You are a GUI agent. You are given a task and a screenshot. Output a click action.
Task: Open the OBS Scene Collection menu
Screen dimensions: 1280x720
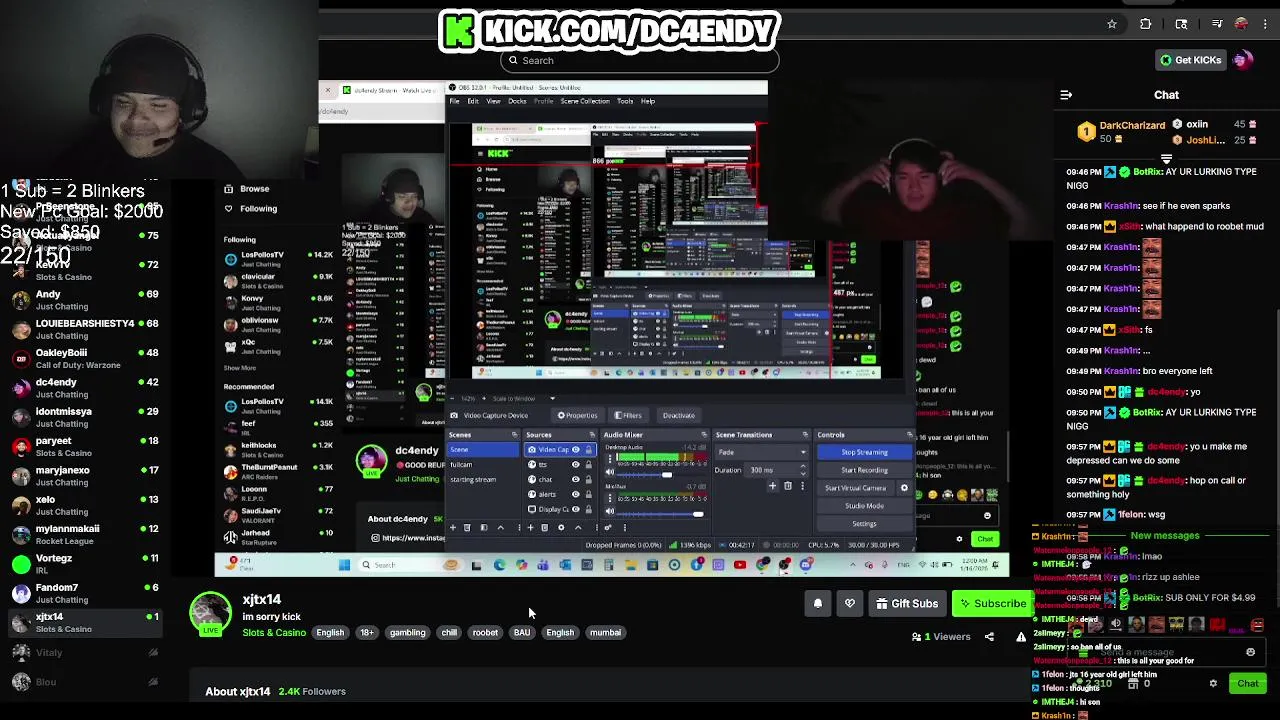(x=585, y=101)
